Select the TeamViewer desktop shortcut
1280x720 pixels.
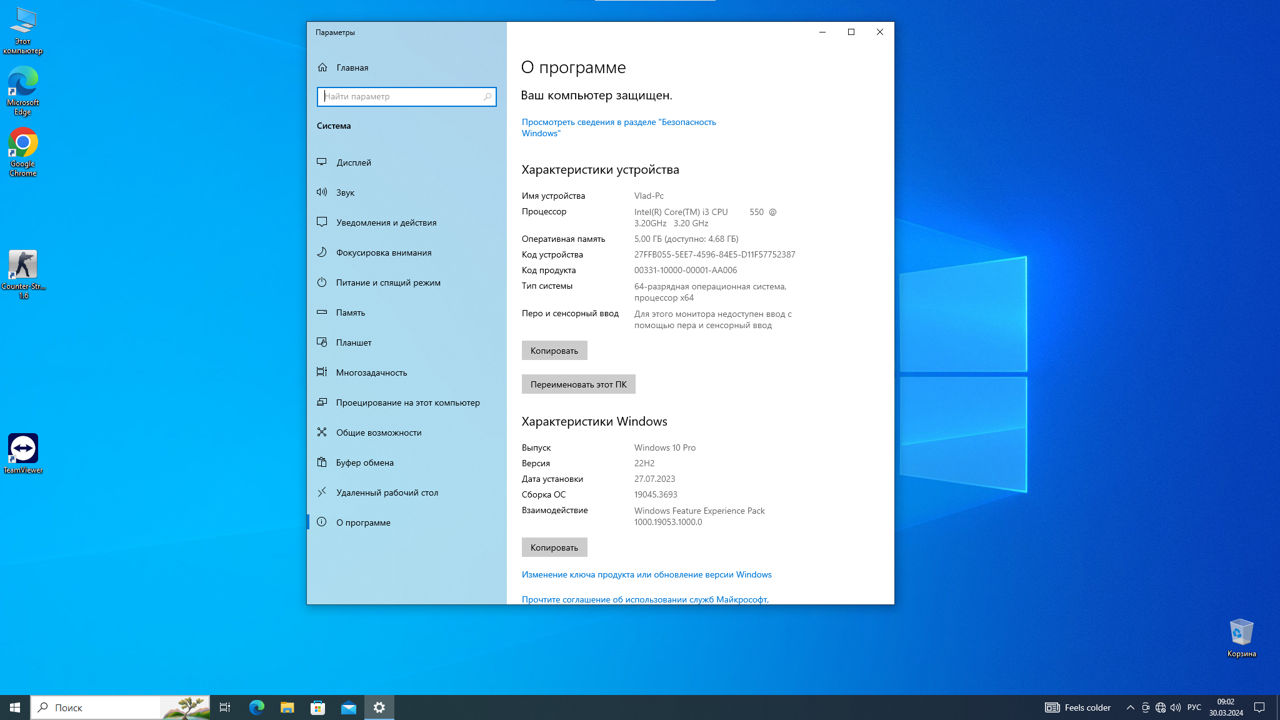pyautogui.click(x=23, y=453)
